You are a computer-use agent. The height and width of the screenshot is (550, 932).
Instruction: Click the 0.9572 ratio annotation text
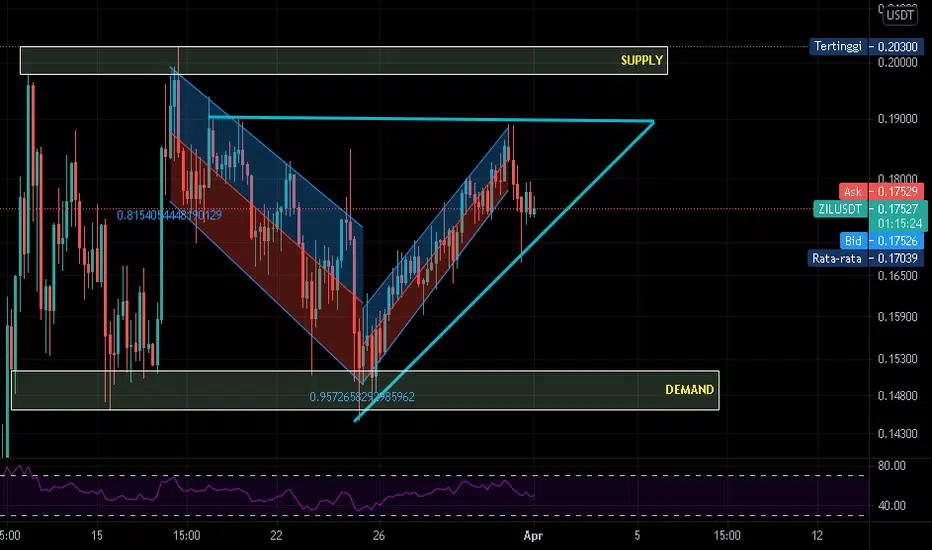(362, 397)
